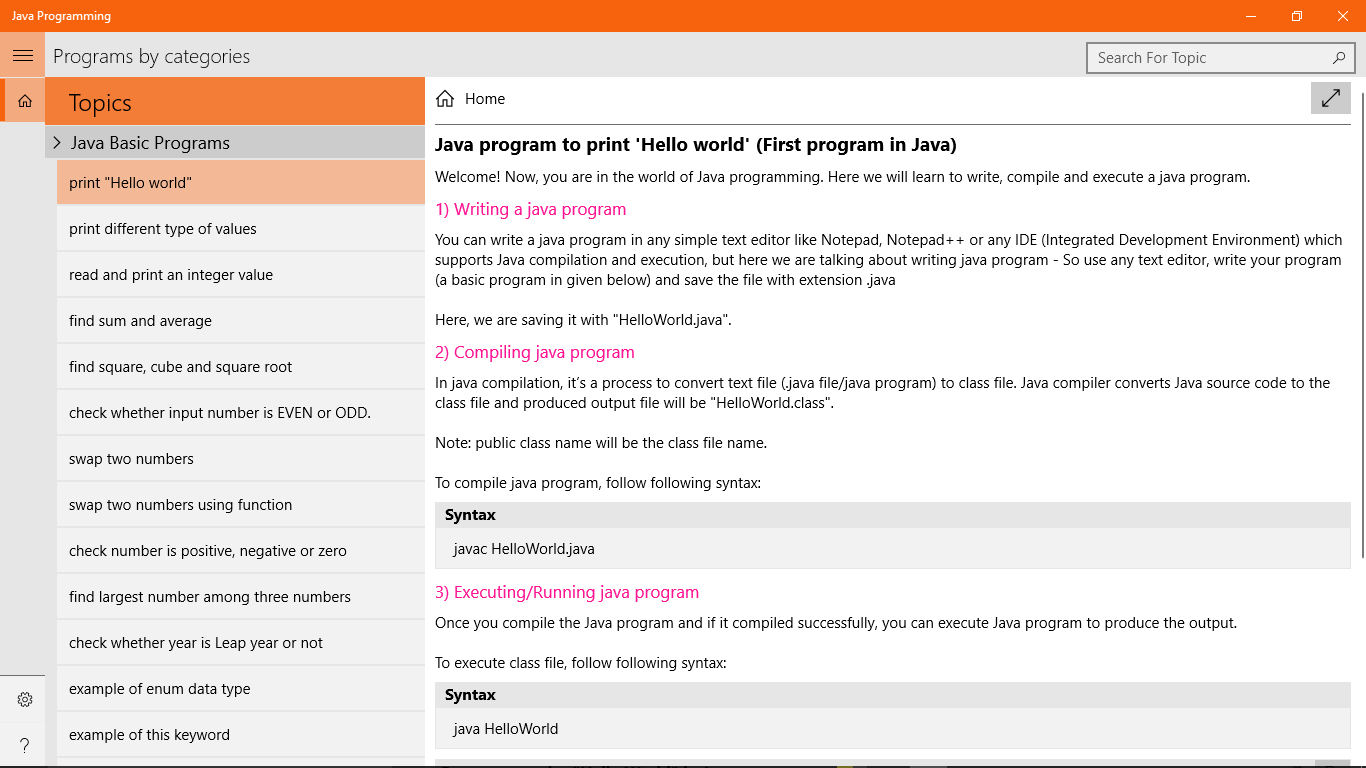Toggle fullscreen view with diagonal arrow icon
1366x768 pixels.
[x=1330, y=98]
